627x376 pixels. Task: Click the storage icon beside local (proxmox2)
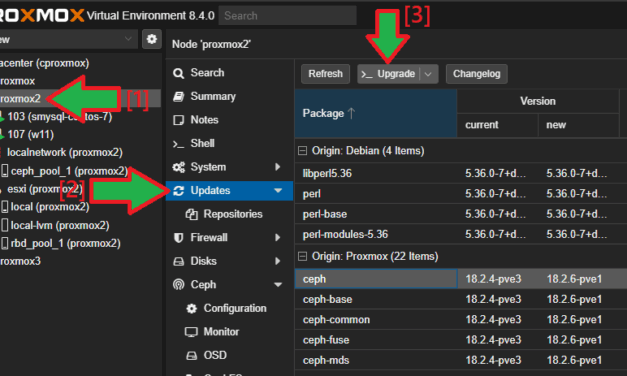coord(4,207)
